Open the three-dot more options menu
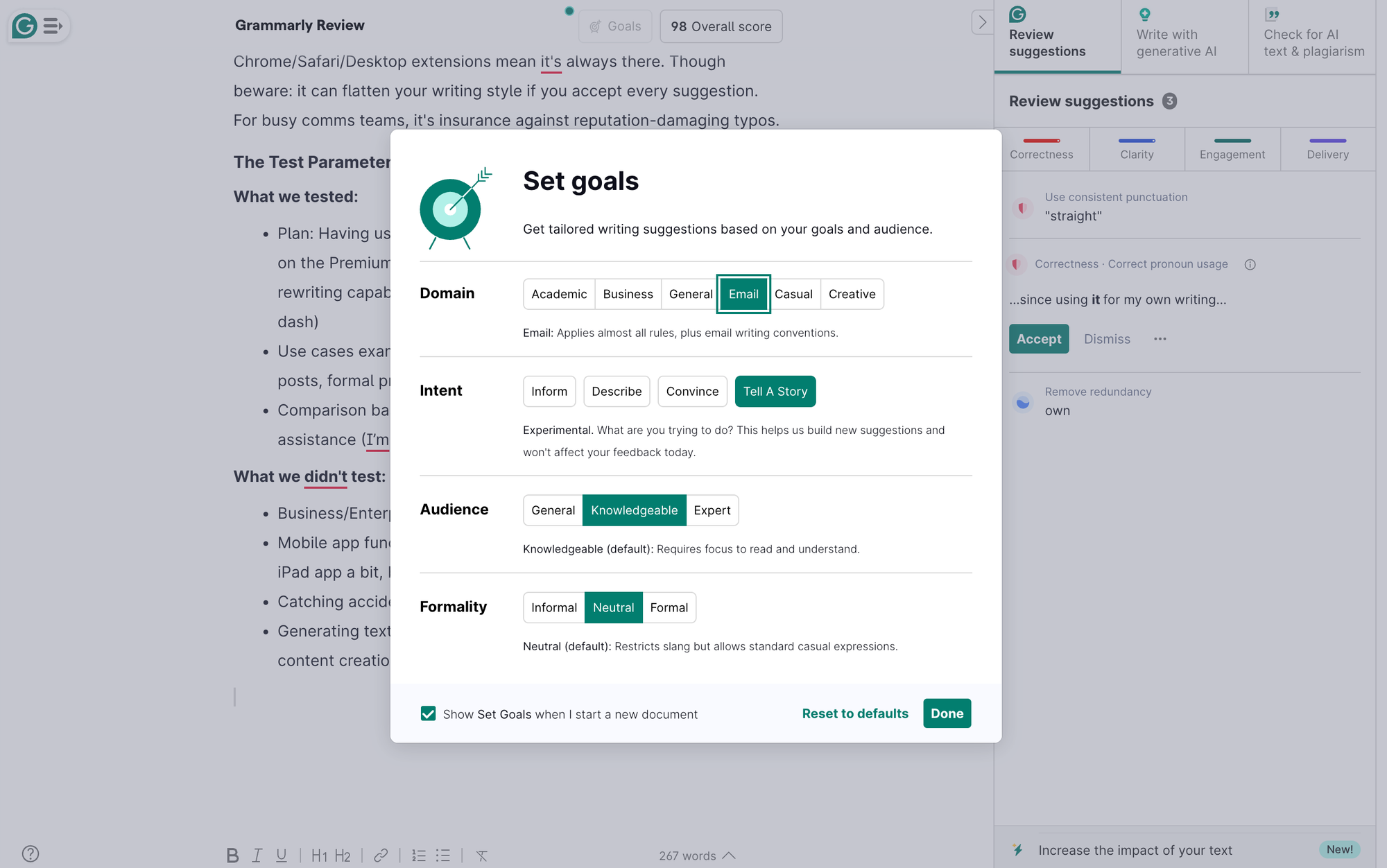 tap(1160, 339)
